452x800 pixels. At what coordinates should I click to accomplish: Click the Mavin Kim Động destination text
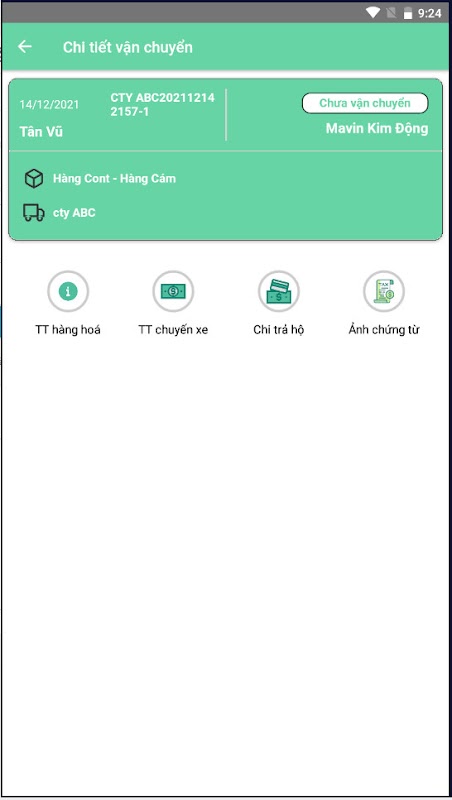[x=377, y=129]
